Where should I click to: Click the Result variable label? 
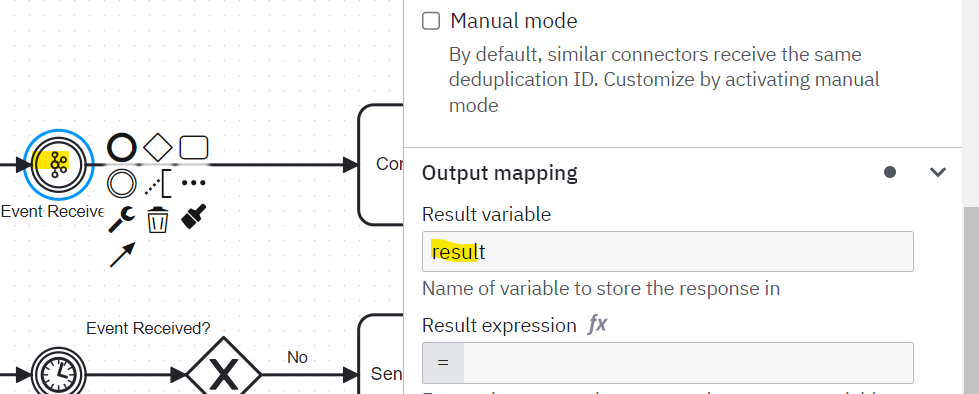[x=486, y=215]
